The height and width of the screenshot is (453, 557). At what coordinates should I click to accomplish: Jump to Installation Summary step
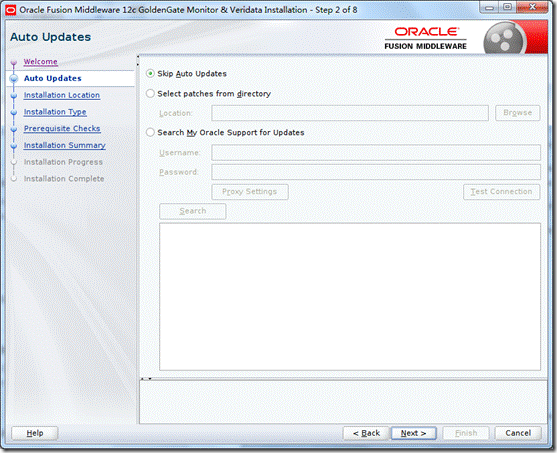pos(65,145)
